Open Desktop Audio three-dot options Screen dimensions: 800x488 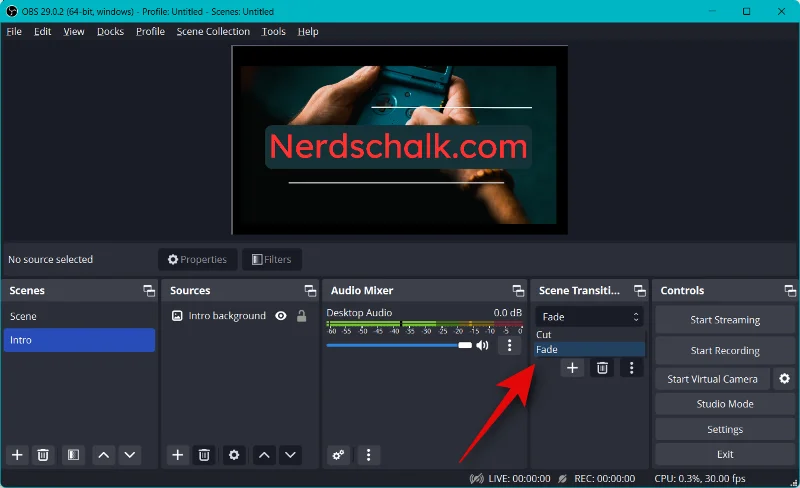pyautogui.click(x=509, y=346)
